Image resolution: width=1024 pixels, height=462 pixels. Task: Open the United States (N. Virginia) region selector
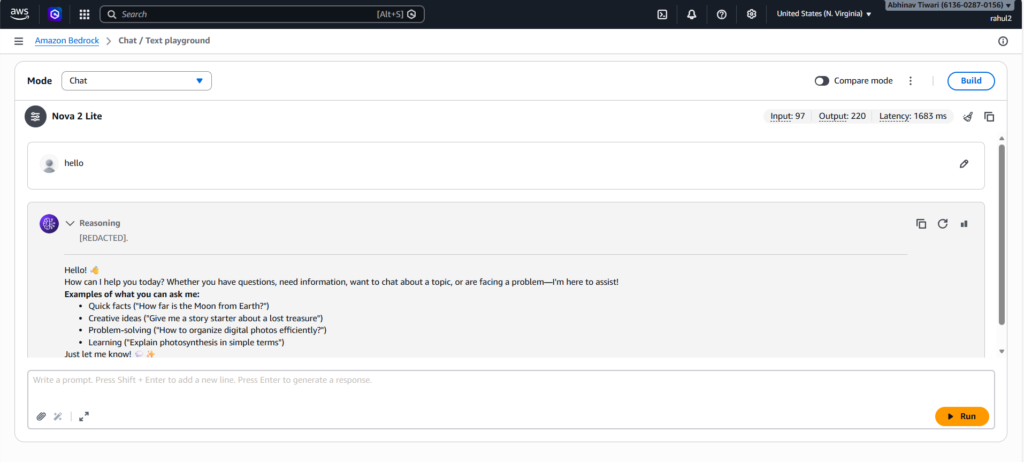pos(824,14)
